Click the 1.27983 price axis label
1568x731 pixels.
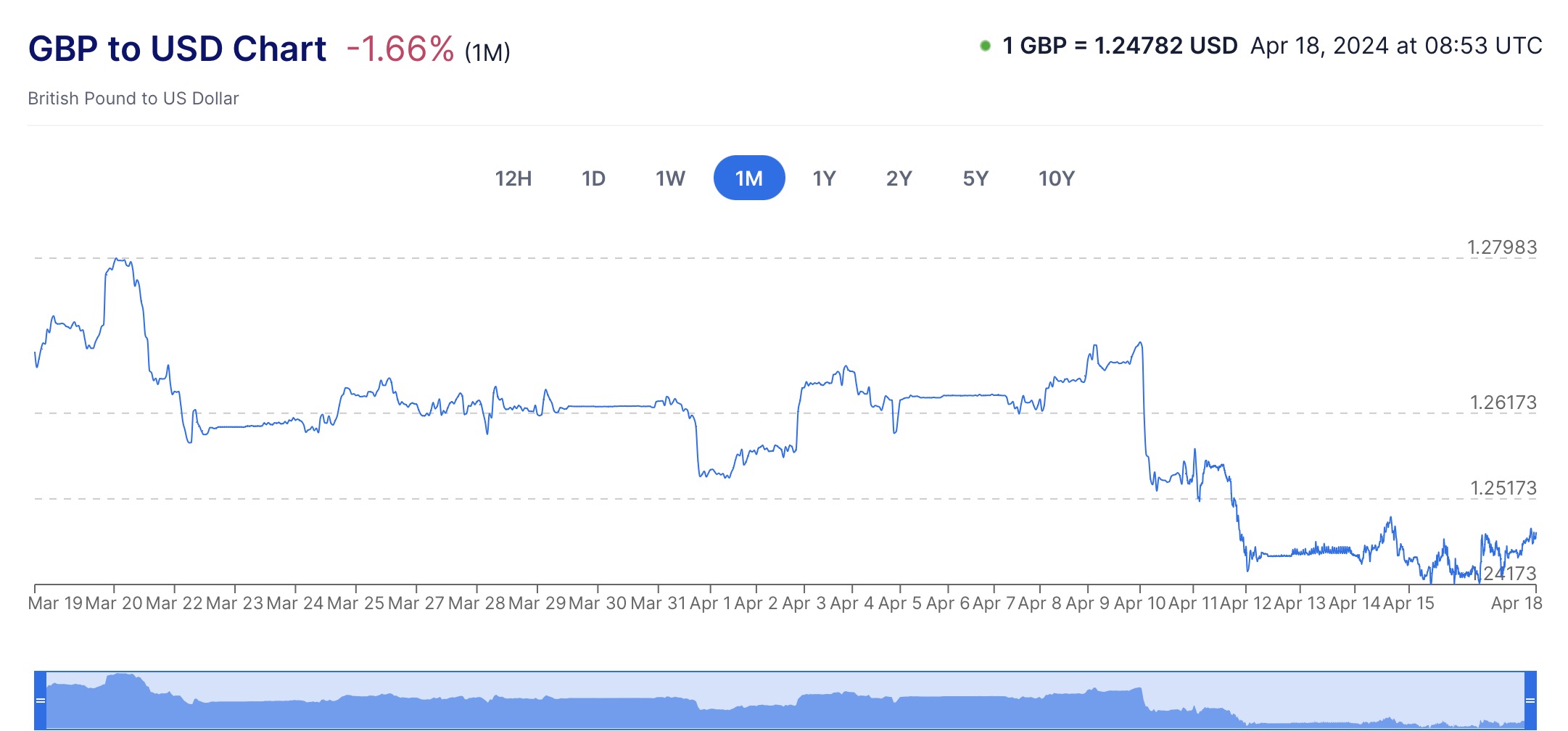[x=1502, y=247]
